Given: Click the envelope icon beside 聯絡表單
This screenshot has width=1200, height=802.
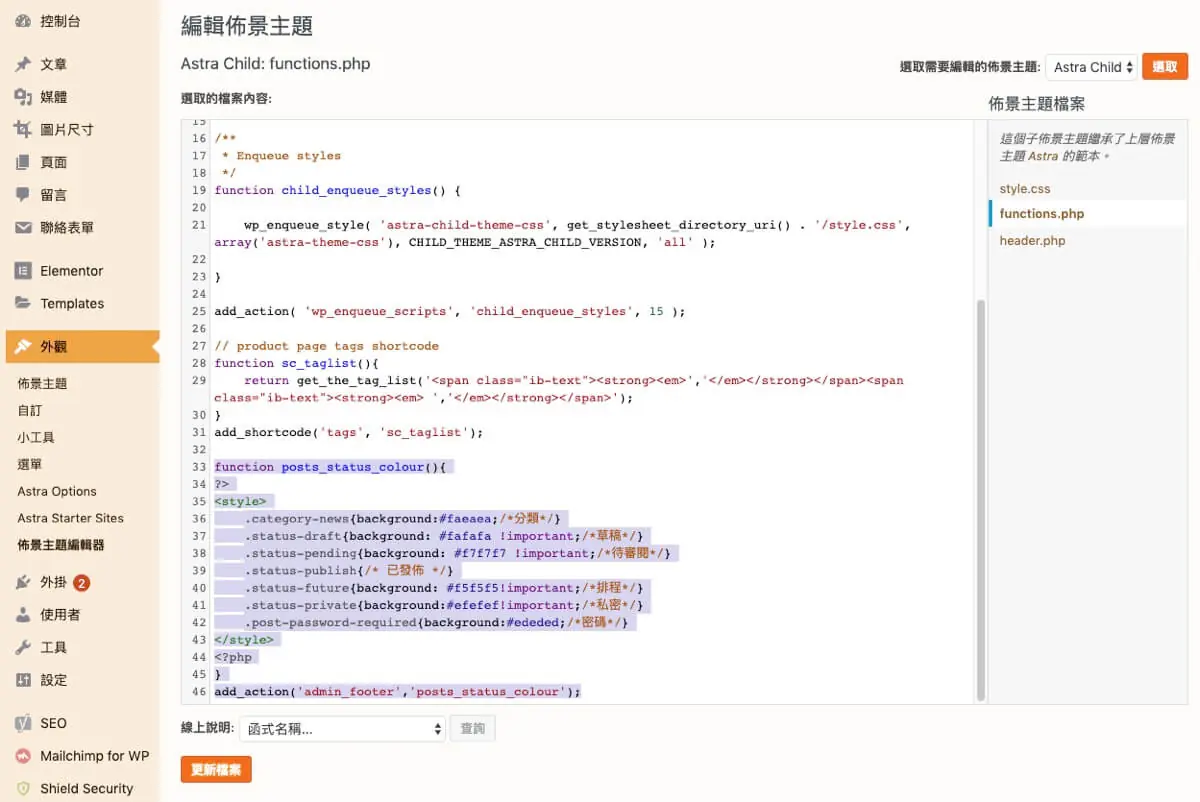Looking at the screenshot, I should 23,227.
